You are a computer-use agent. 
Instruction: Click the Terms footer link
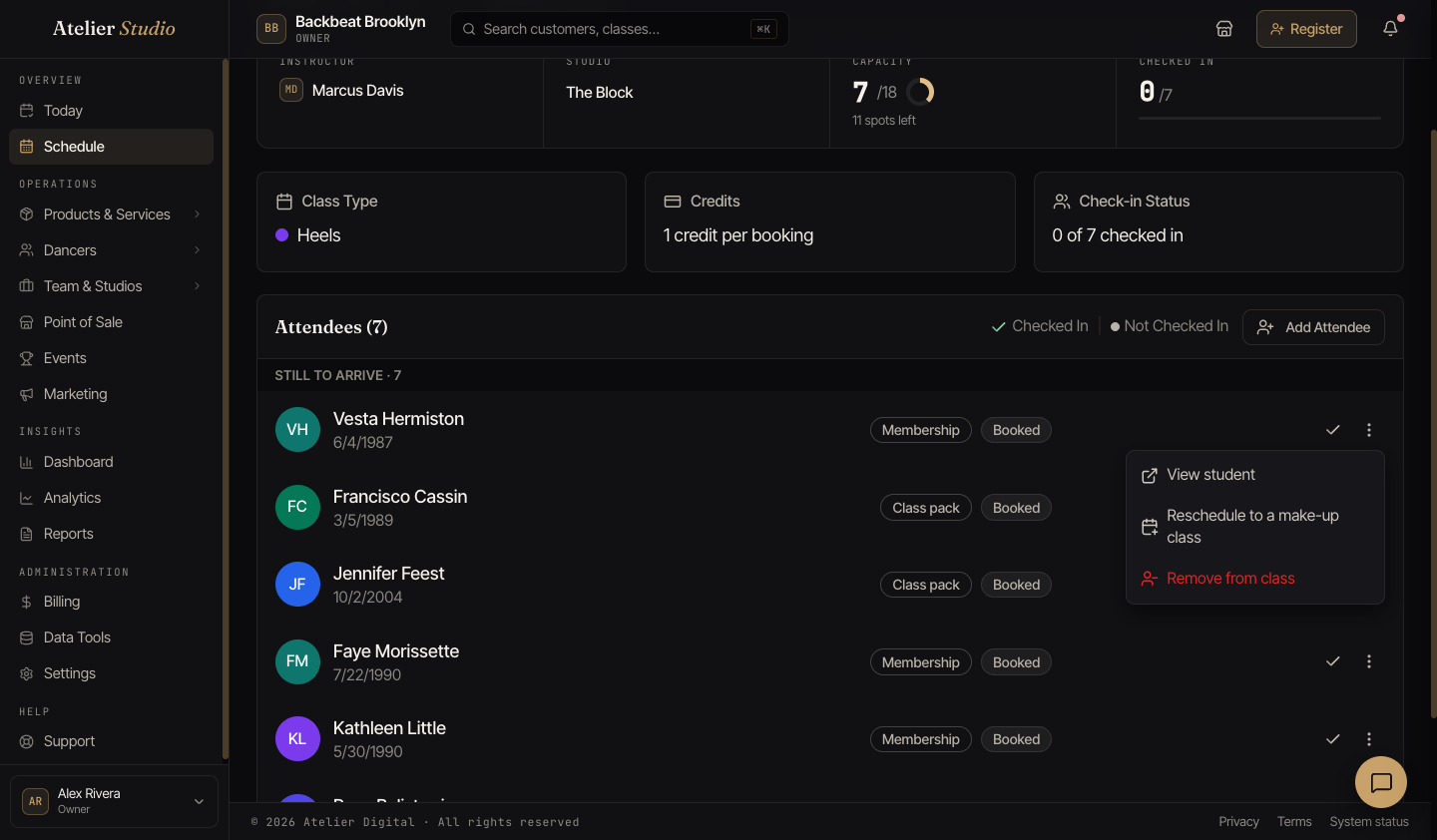click(1294, 822)
